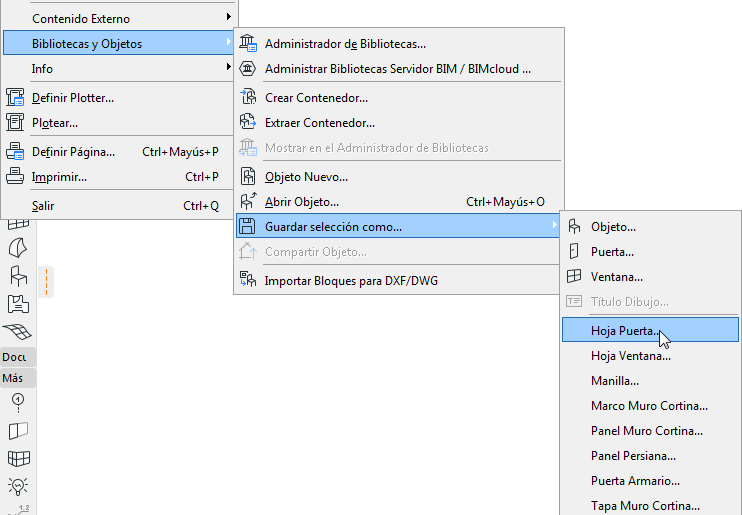The width and height of the screenshot is (742, 515).
Task: Save selection as Puerta Armario...
Action: tap(650, 481)
